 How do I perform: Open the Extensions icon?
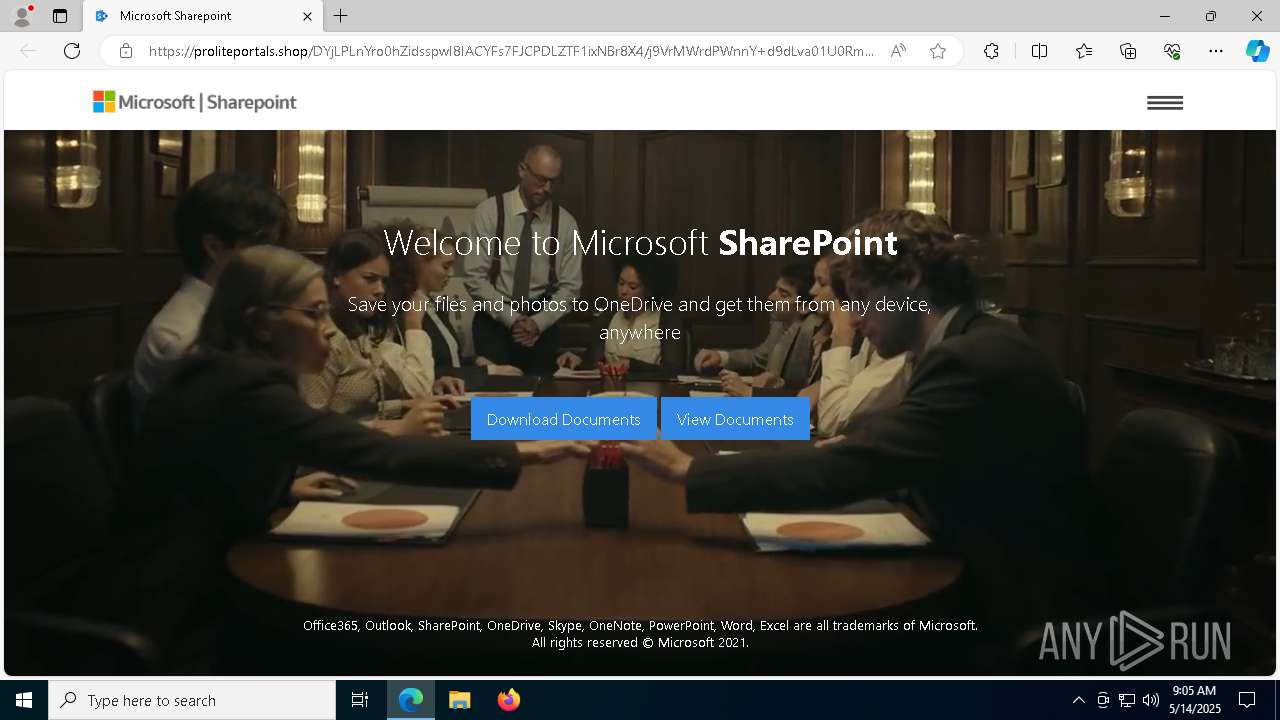tap(991, 51)
